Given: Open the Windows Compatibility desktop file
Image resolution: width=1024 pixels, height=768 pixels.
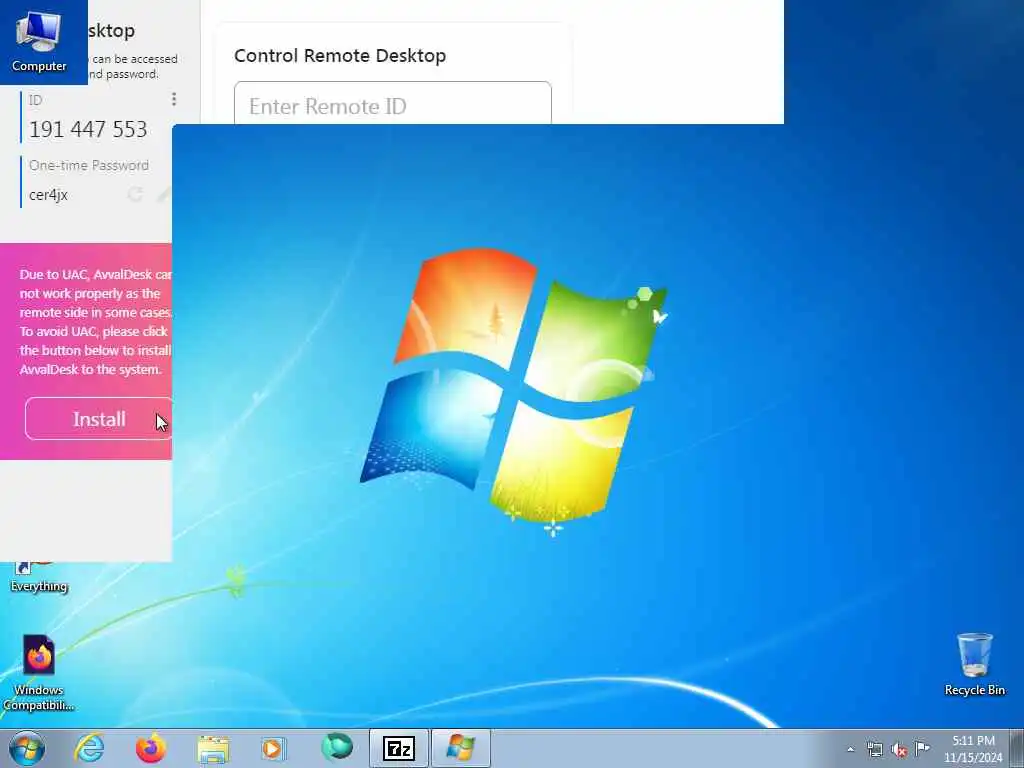Looking at the screenshot, I should 39,673.
